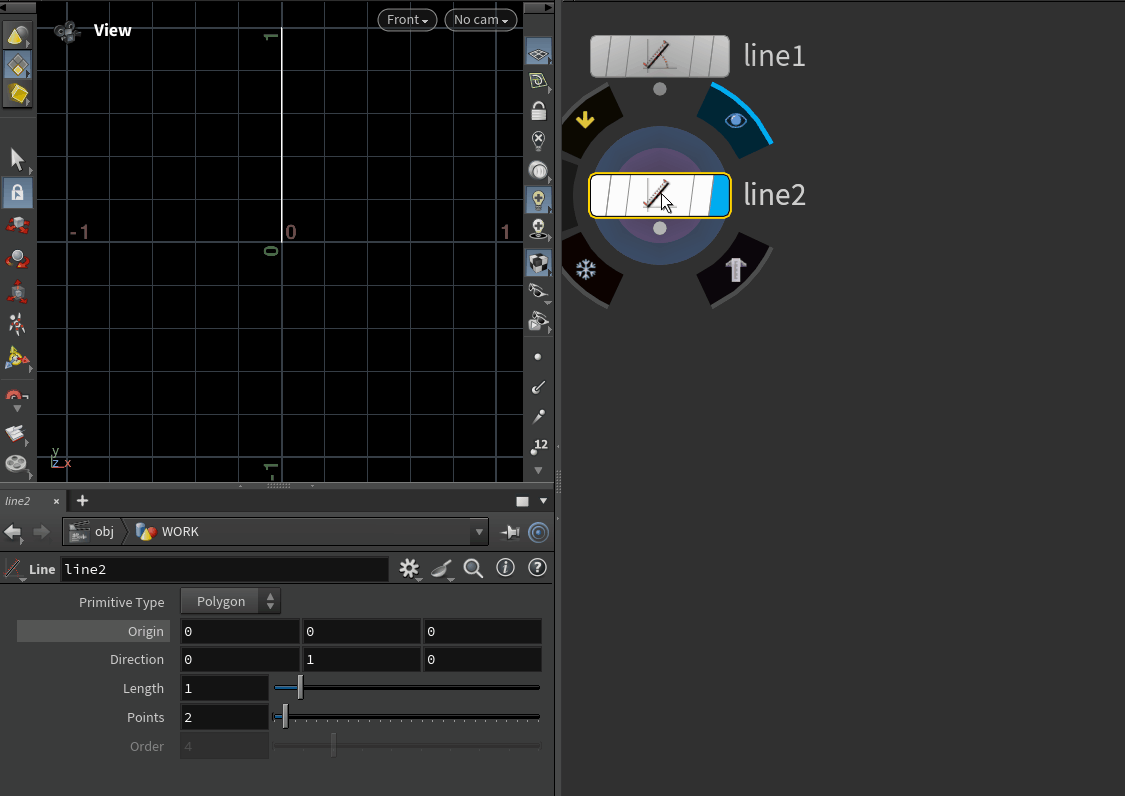Toggle the reference grid plane display
This screenshot has height=796, width=1125.
pos(538,52)
